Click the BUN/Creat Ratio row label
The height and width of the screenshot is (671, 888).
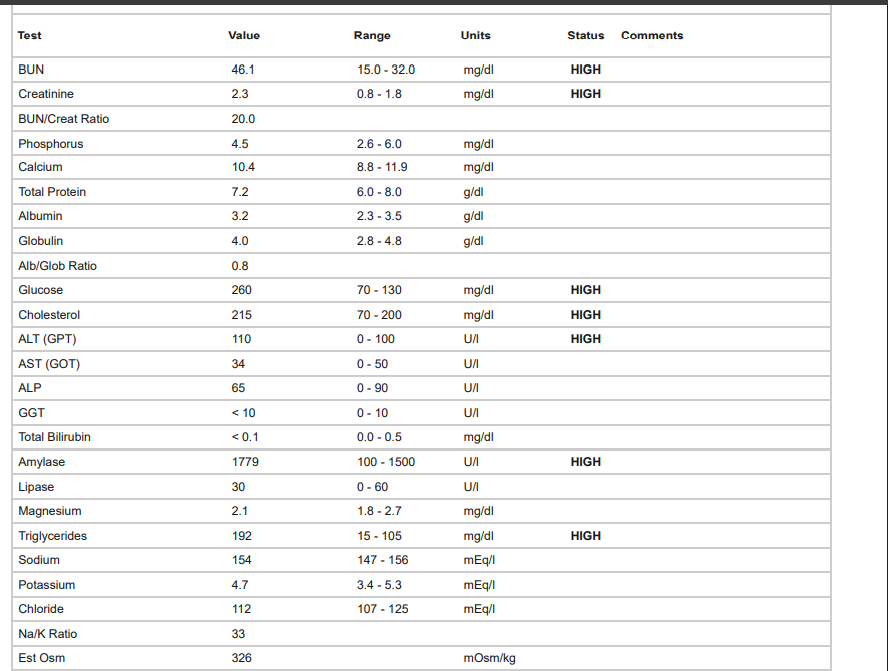coord(63,119)
